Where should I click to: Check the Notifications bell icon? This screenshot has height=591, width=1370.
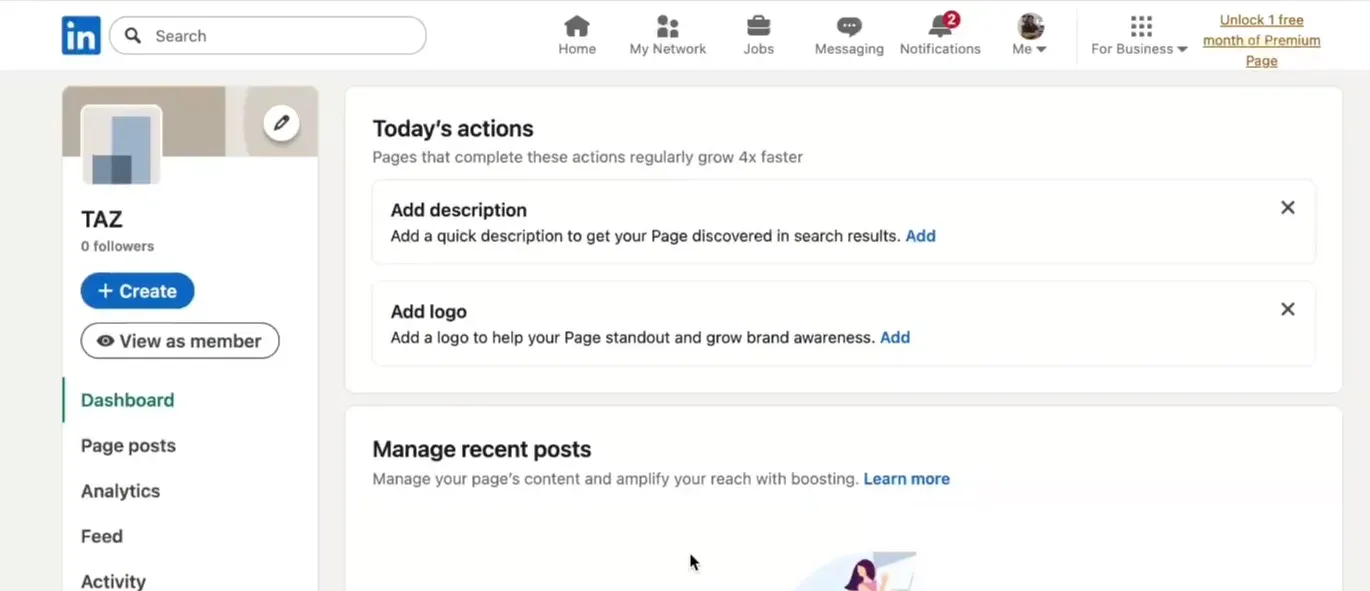tap(940, 27)
